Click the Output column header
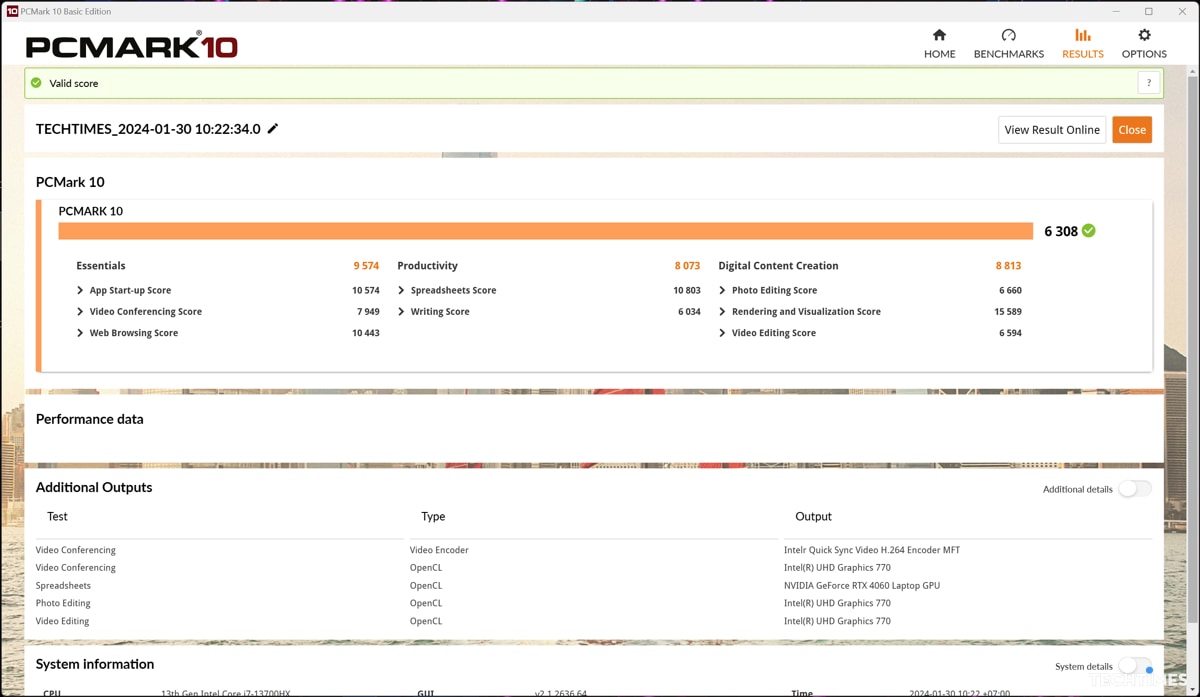Screen dimensions: 1200x697 coord(813,517)
